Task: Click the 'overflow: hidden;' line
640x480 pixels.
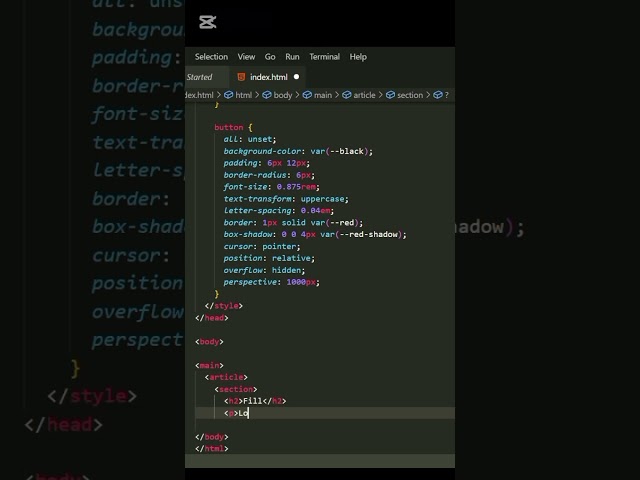Action: (x=264, y=270)
